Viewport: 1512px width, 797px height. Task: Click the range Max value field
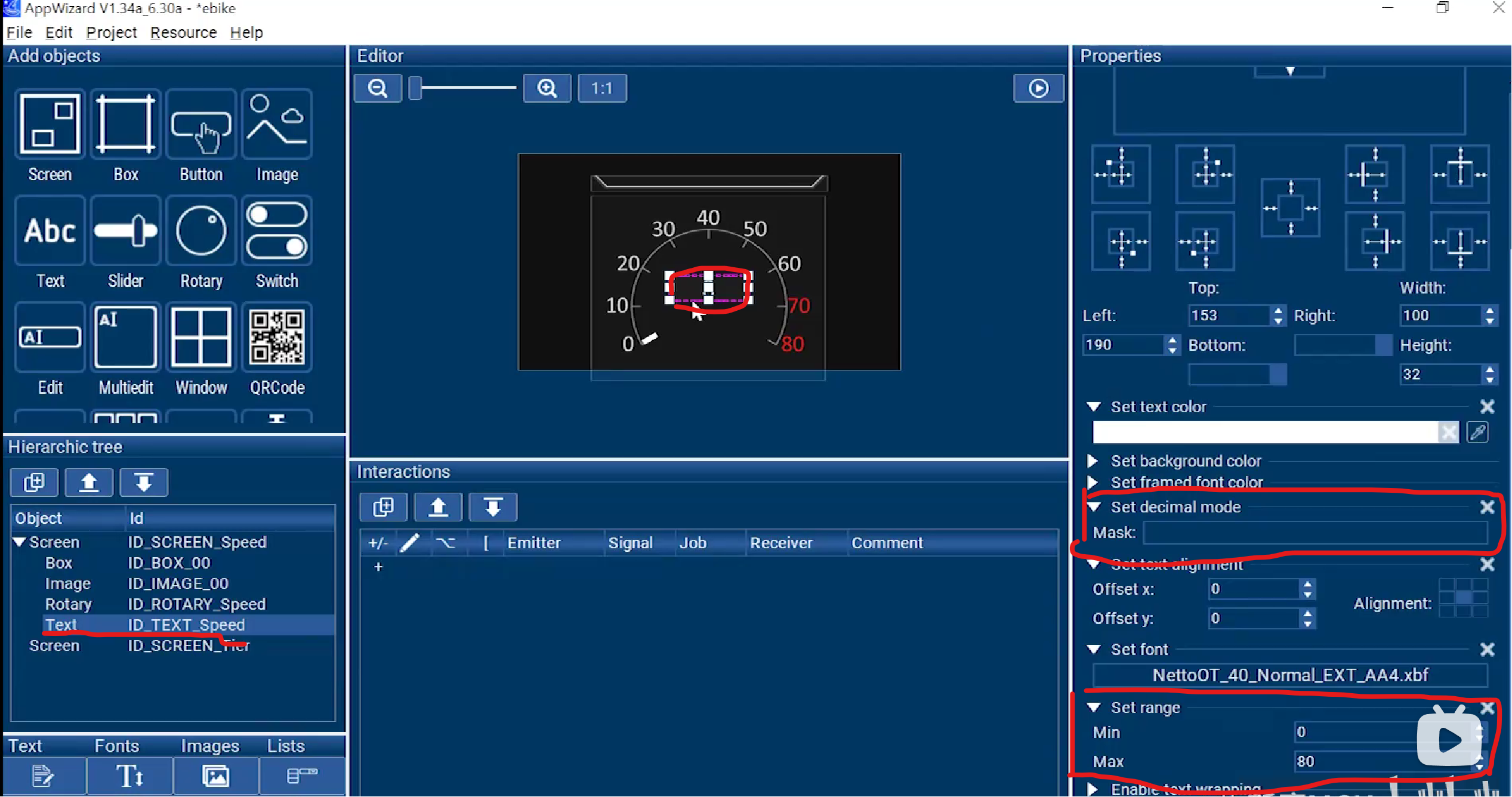[1384, 761]
